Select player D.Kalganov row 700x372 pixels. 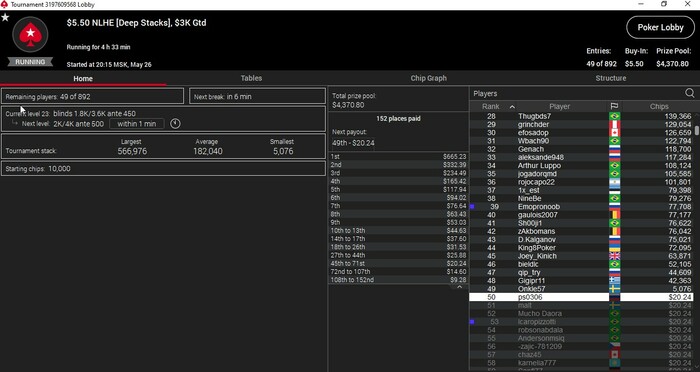pyautogui.click(x=581, y=239)
